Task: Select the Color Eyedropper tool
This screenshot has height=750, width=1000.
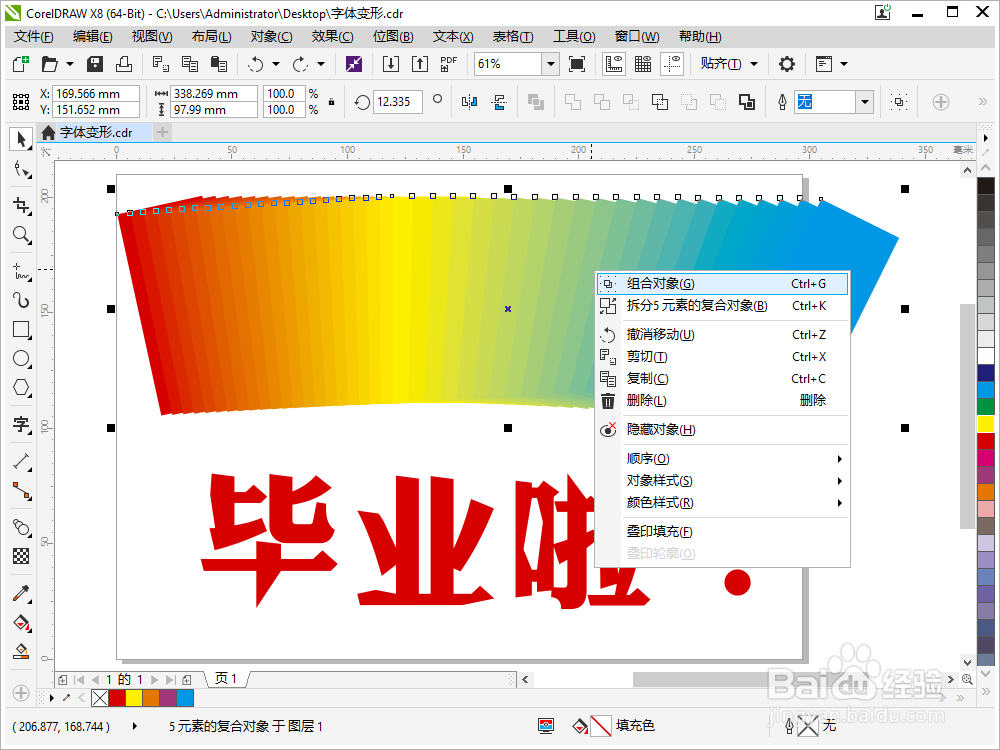Action: (x=21, y=594)
